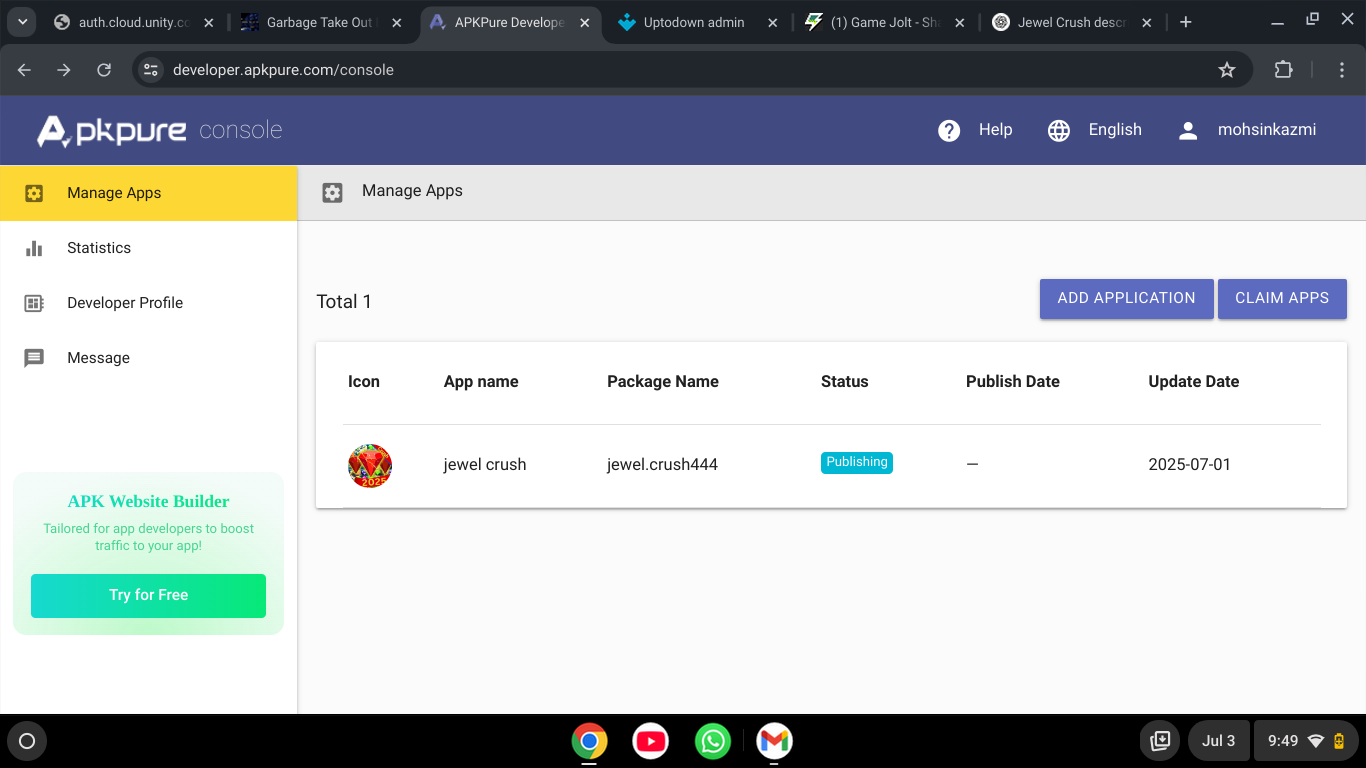1366x768 pixels.
Task: Click the ADD APPLICATION button
Action: (1126, 298)
